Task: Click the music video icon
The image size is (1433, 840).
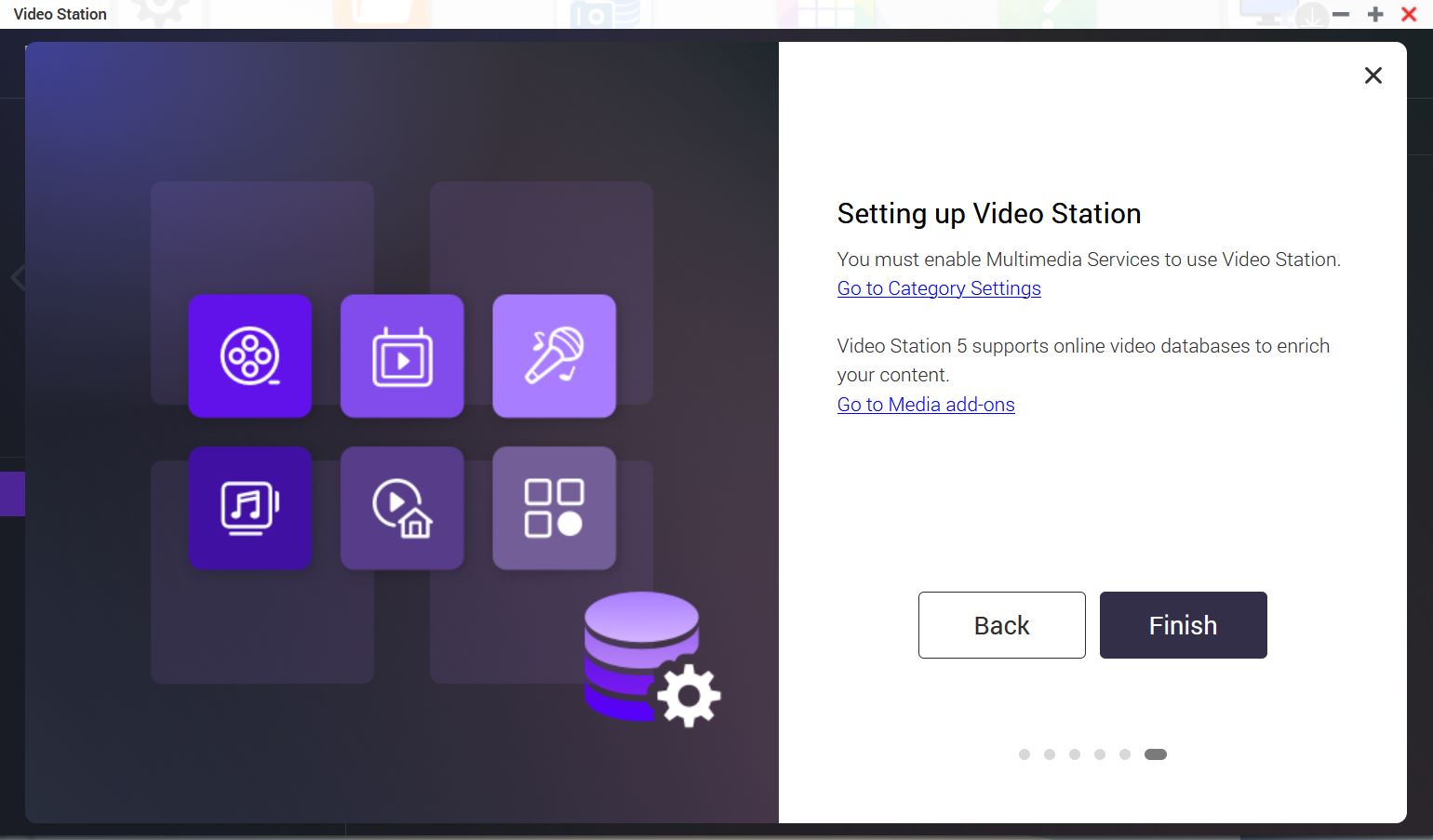Action: coord(249,508)
